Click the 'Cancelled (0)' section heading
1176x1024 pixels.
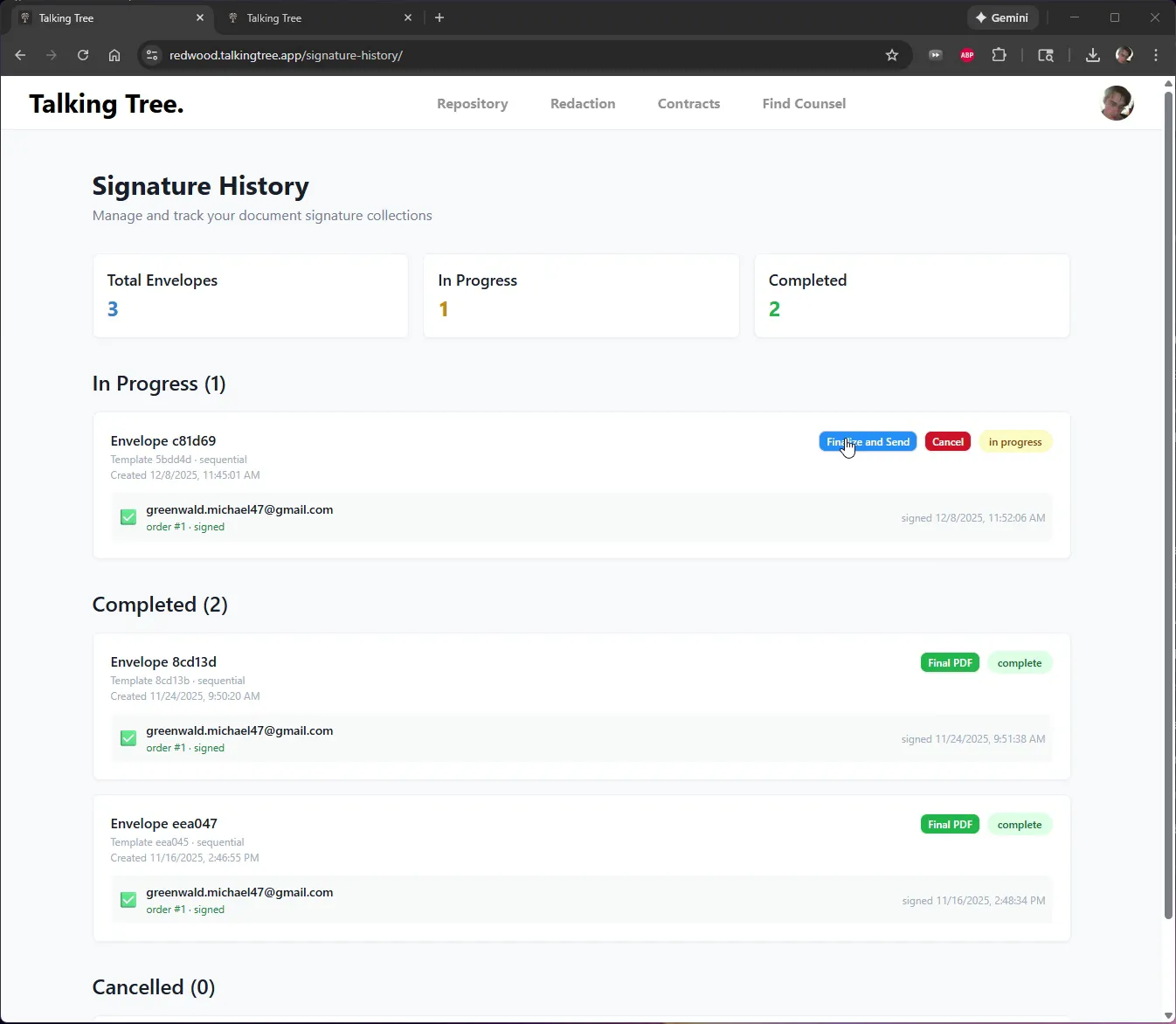point(154,987)
